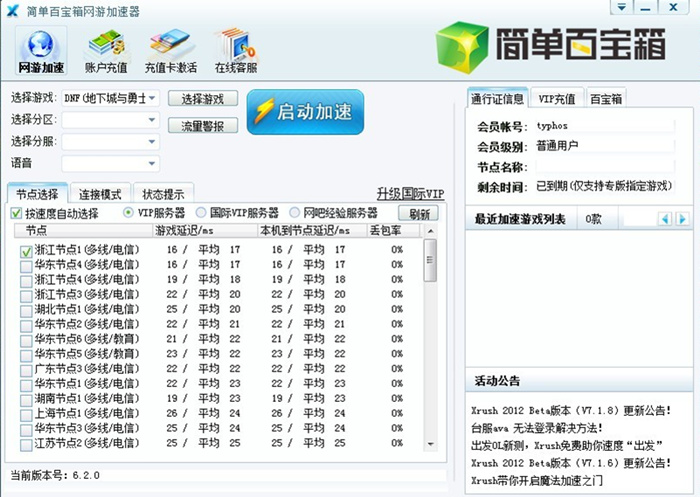Show next recent game with right arrow

coord(682,219)
